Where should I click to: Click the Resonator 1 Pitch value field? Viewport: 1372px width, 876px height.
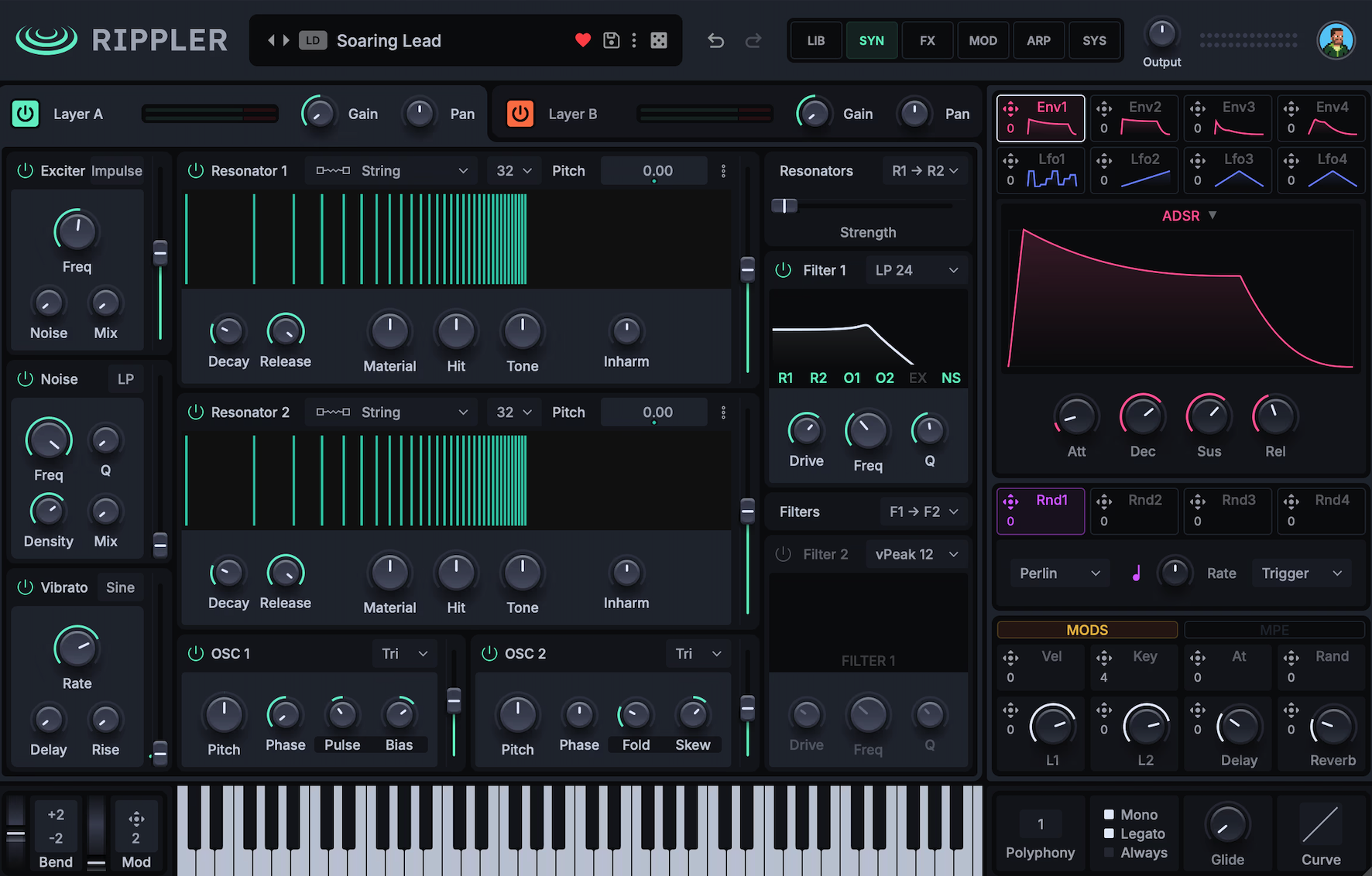coord(654,171)
